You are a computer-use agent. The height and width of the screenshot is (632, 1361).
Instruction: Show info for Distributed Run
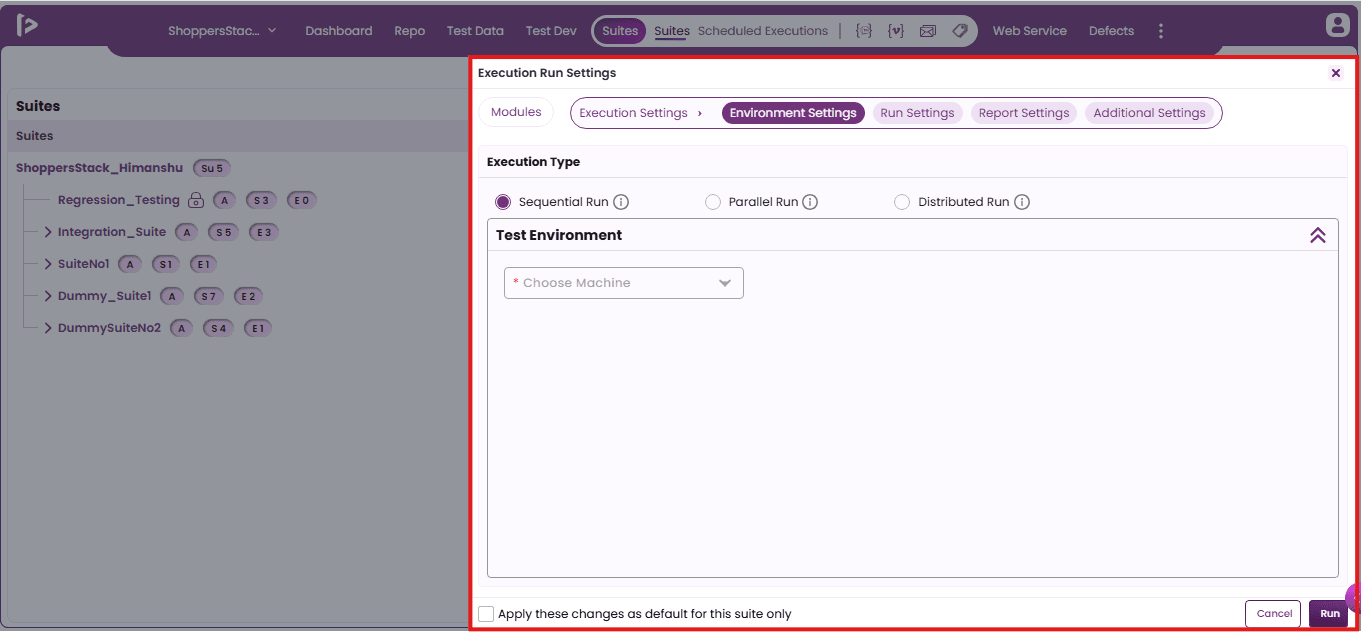tap(1022, 202)
